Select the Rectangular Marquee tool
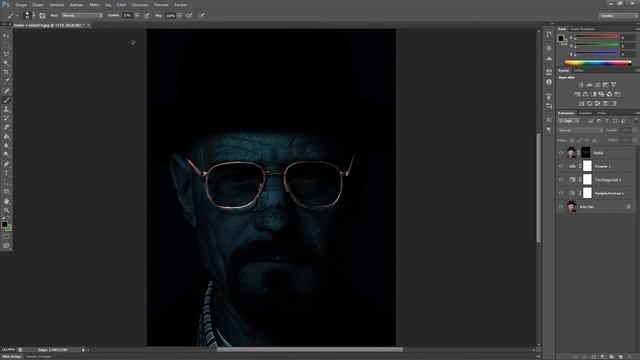The image size is (640, 360). (6, 45)
